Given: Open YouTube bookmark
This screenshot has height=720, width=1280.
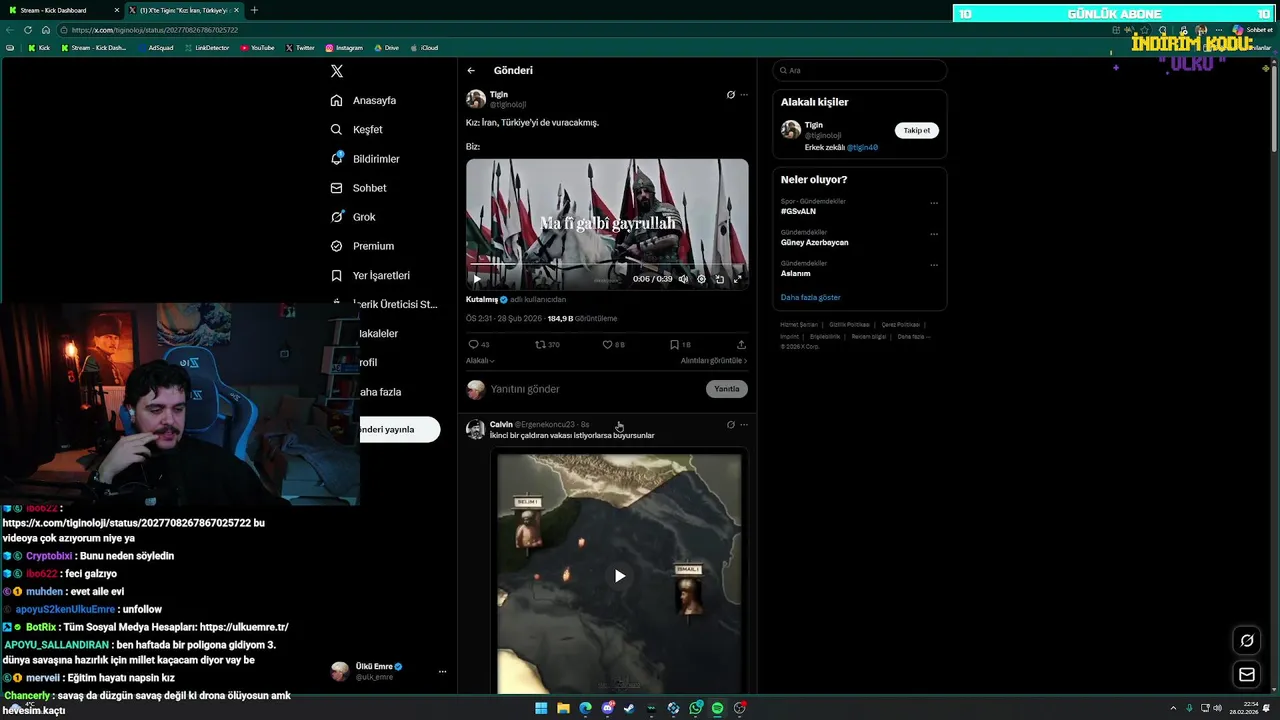Looking at the screenshot, I should (257, 48).
